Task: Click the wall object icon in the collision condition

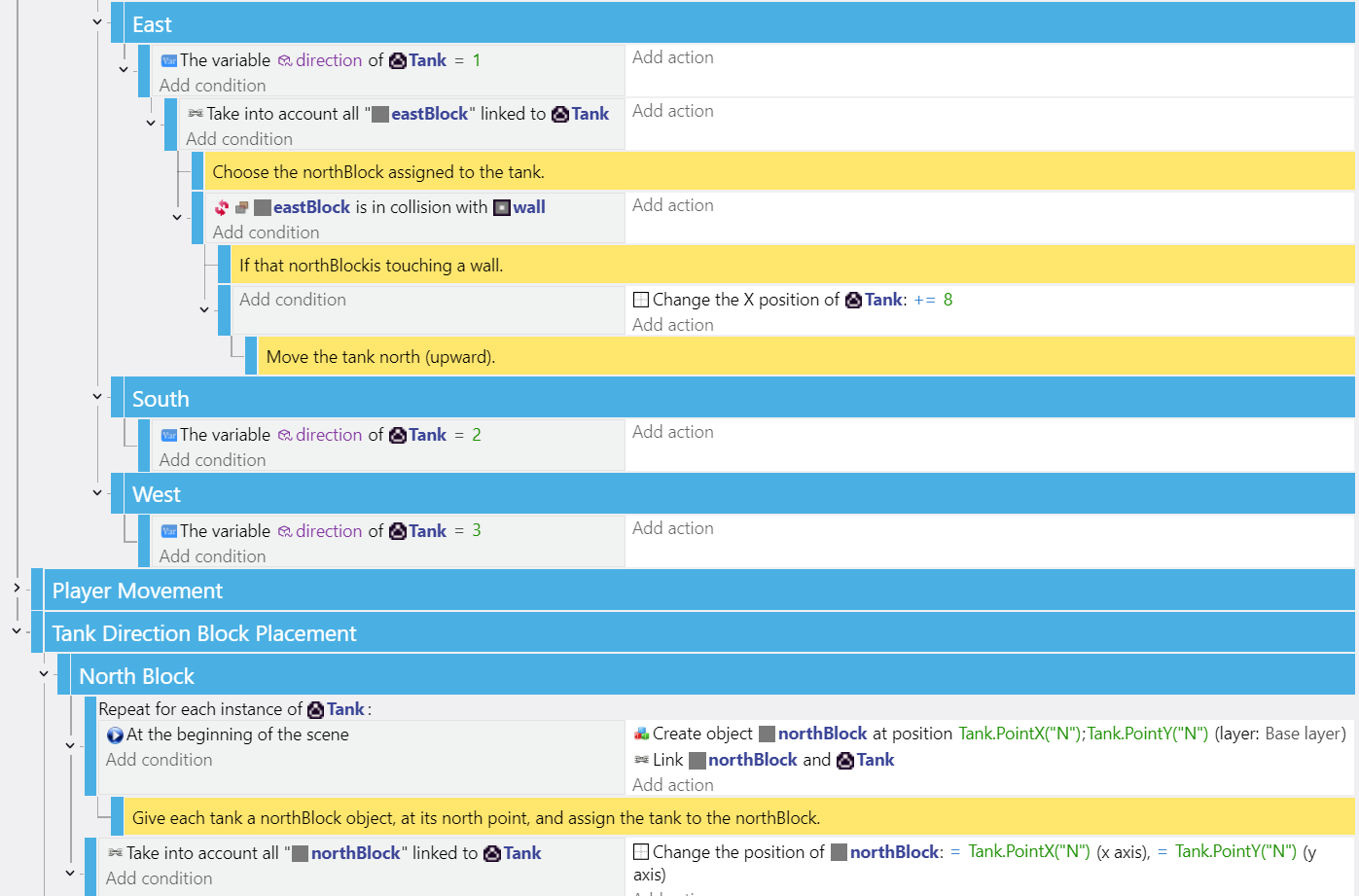Action: pos(502,207)
